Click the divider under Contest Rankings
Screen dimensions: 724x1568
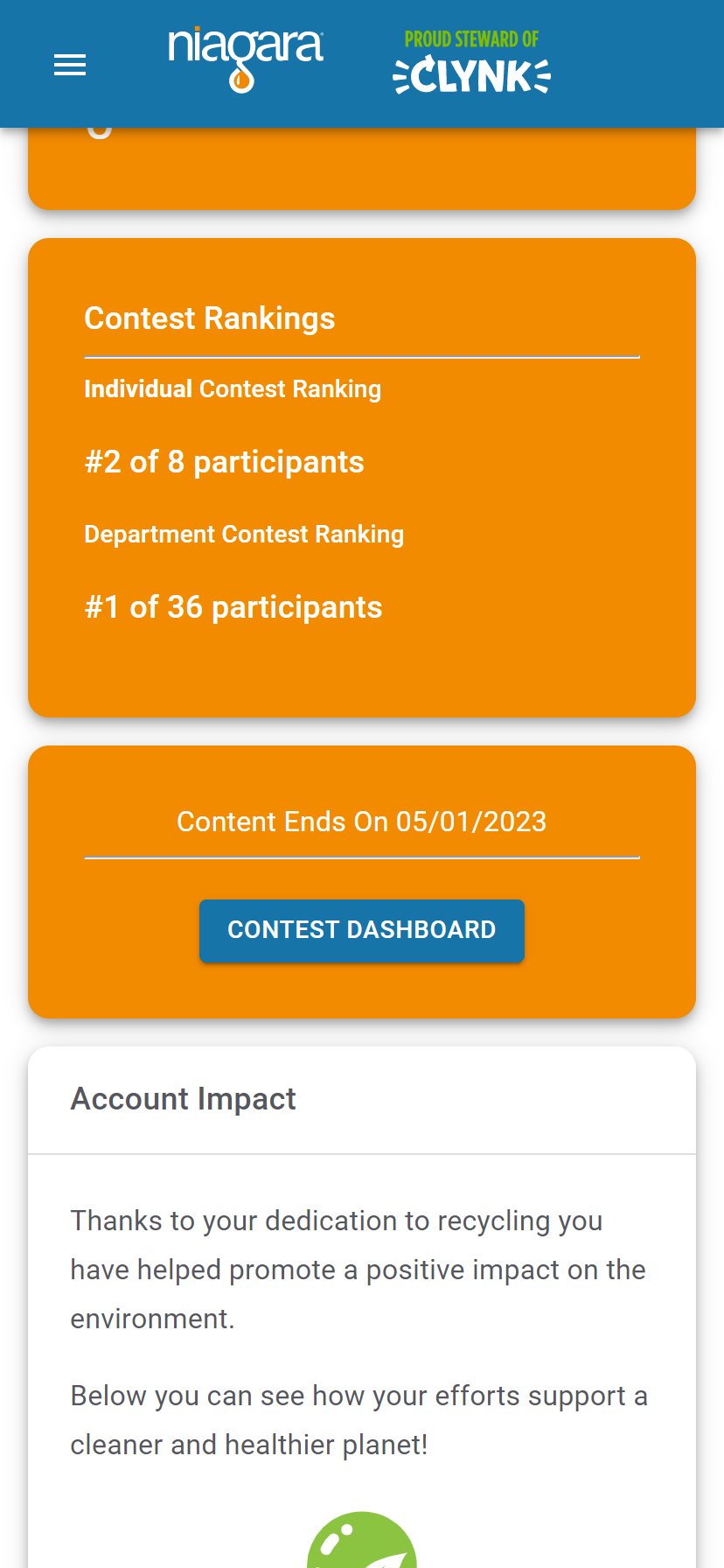point(362,357)
